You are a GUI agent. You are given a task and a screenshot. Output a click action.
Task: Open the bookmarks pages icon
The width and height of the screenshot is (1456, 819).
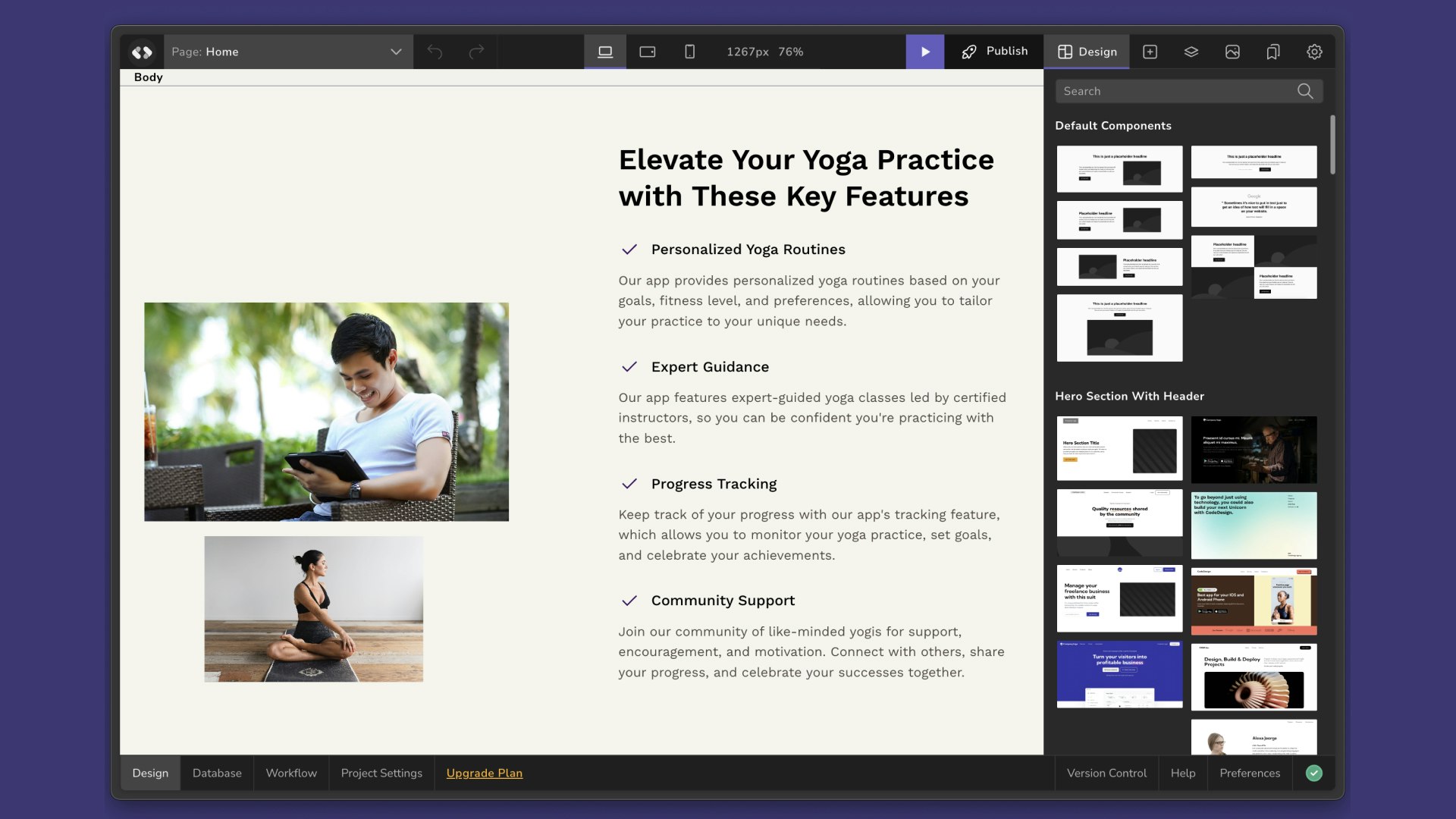tap(1273, 52)
